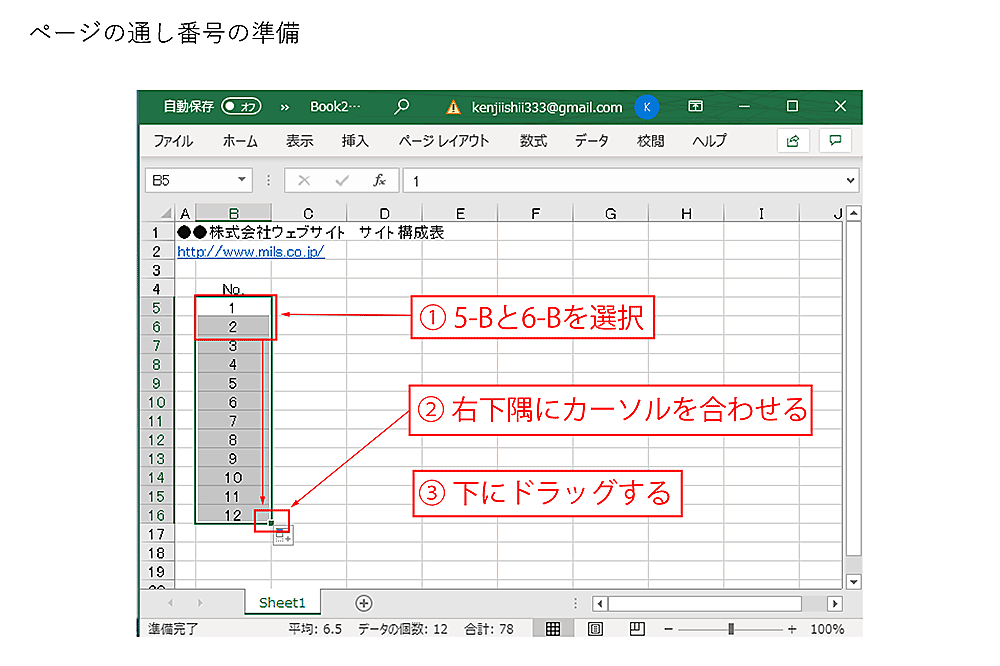Add a new sheet with plus icon

coord(364,603)
